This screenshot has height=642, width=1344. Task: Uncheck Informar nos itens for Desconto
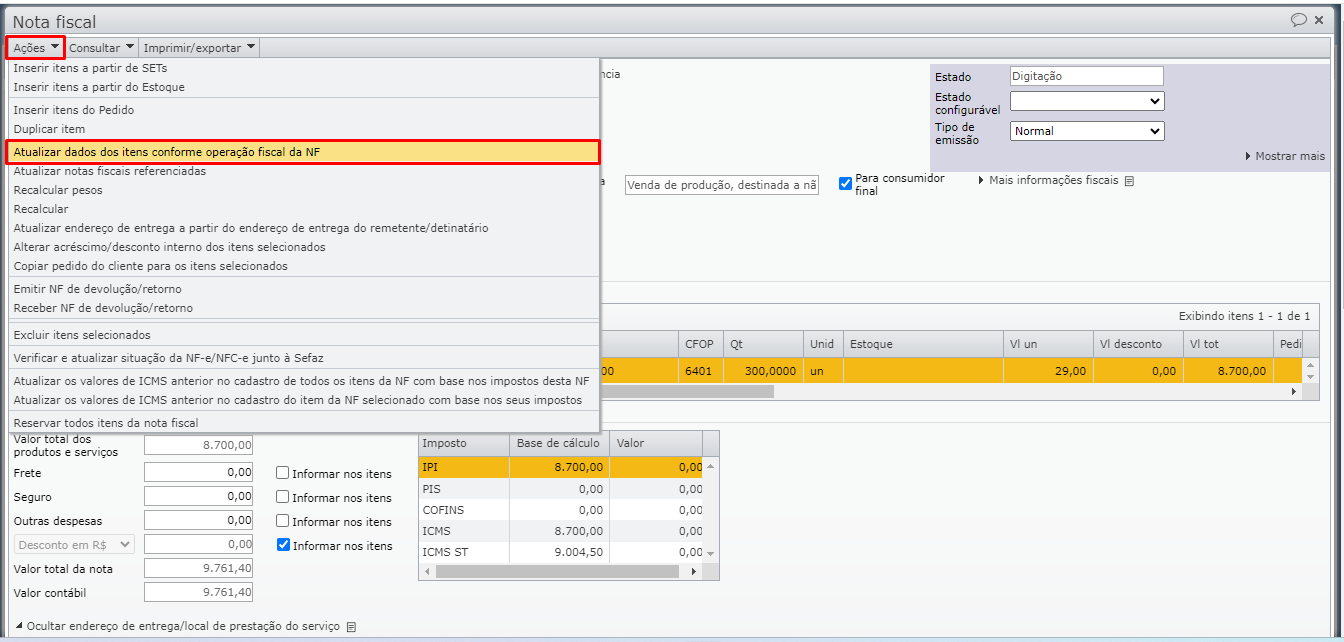(x=283, y=545)
